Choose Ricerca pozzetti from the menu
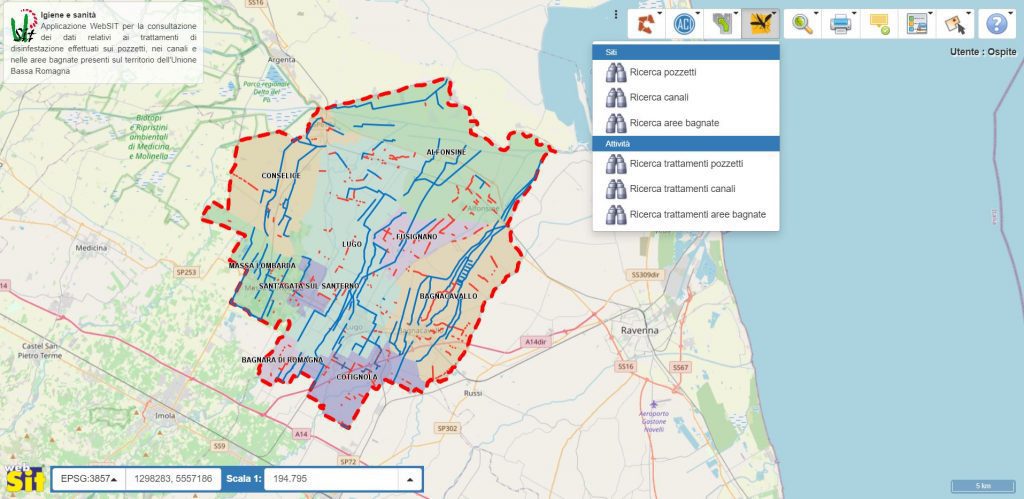Image resolution: width=1024 pixels, height=499 pixels. coord(662,72)
